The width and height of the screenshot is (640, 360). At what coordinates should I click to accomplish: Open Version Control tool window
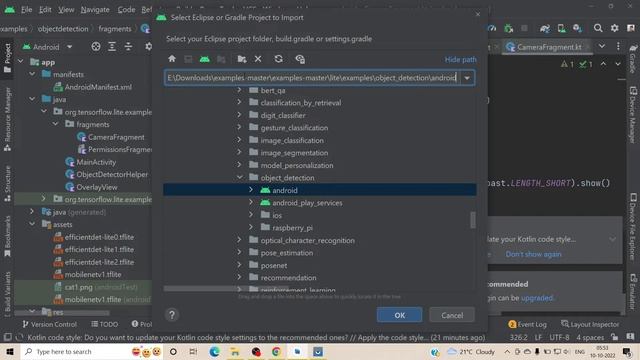(49, 324)
